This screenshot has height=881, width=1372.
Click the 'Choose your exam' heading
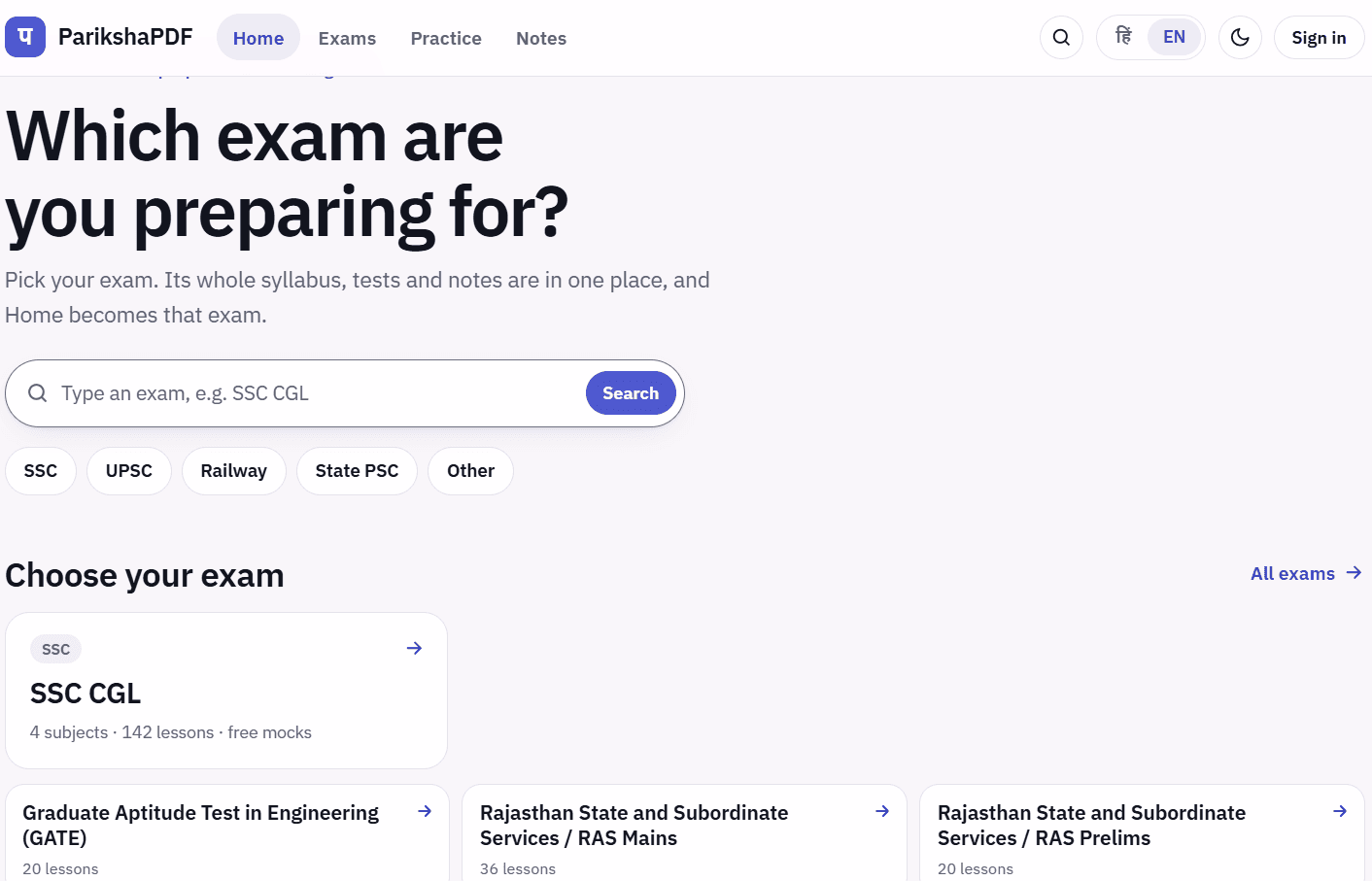145,575
